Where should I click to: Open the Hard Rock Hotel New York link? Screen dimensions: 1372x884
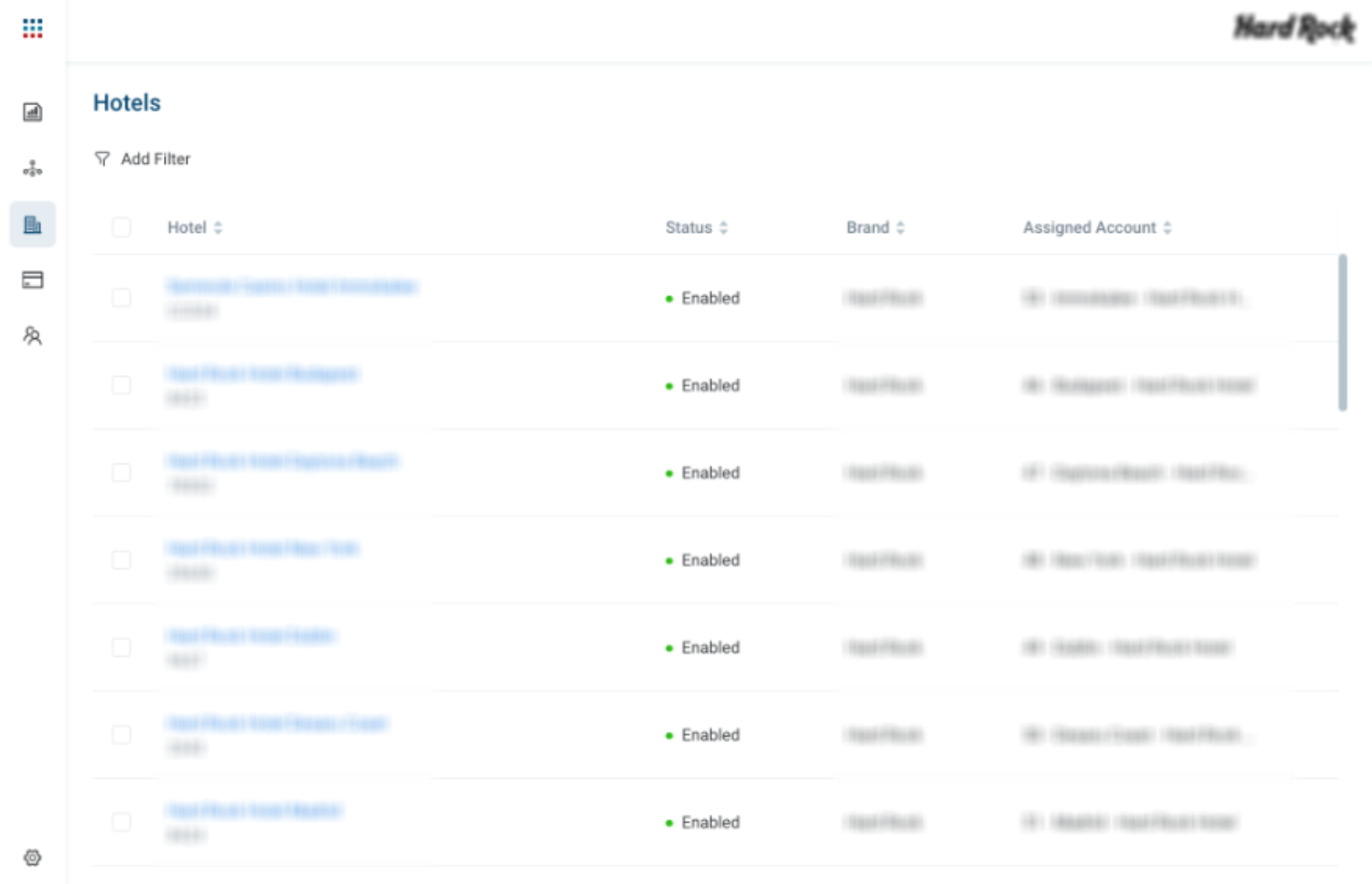click(x=263, y=548)
